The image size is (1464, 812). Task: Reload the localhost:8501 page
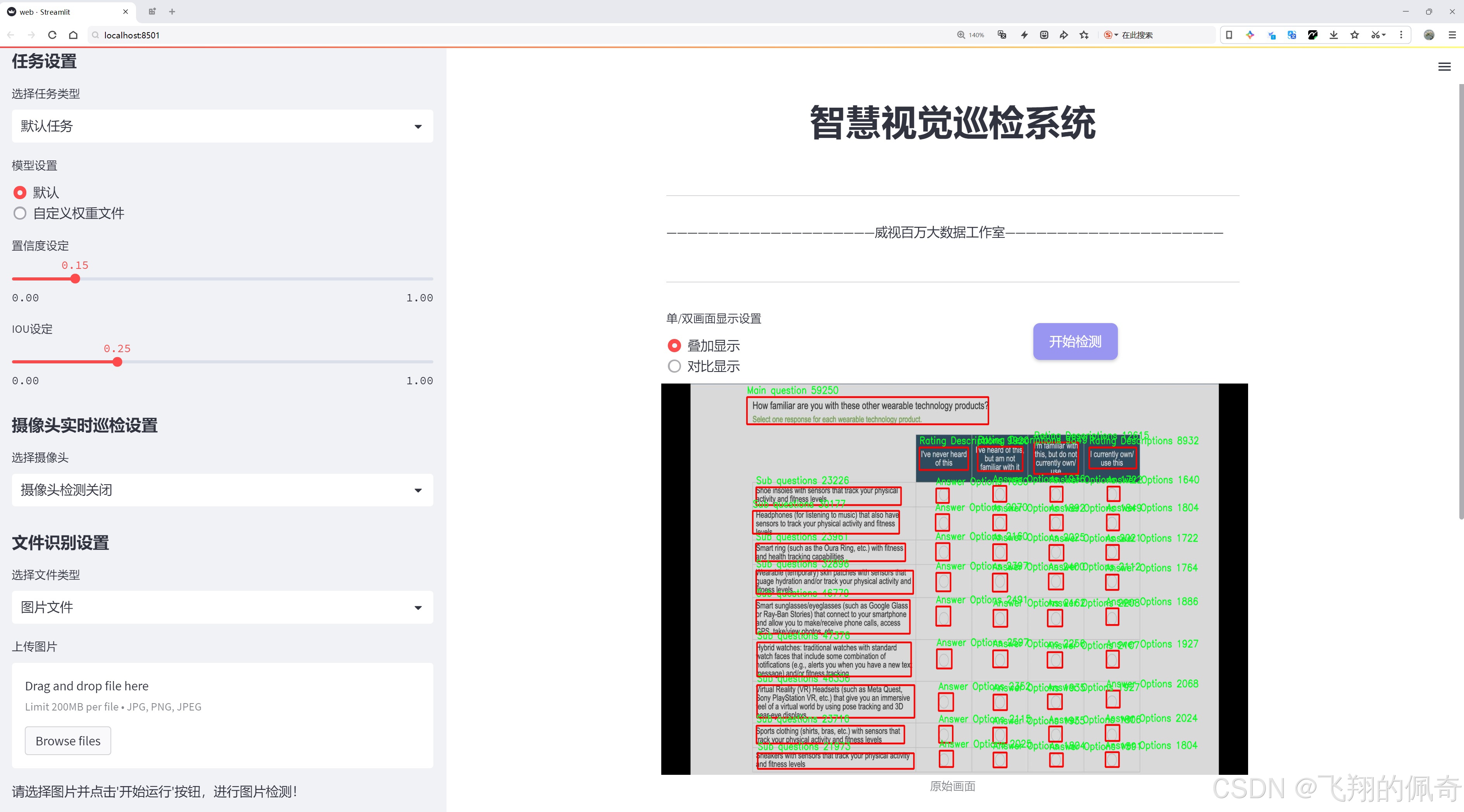pos(52,34)
